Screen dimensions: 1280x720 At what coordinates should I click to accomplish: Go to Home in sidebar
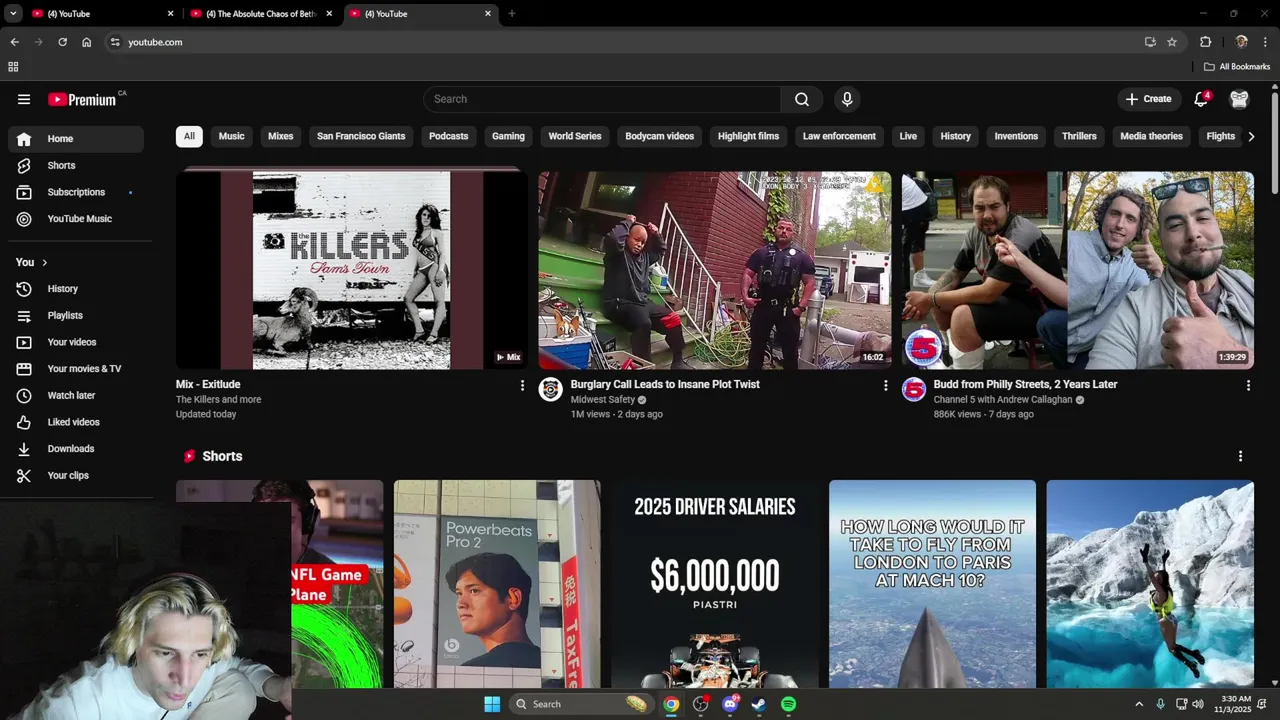76,139
